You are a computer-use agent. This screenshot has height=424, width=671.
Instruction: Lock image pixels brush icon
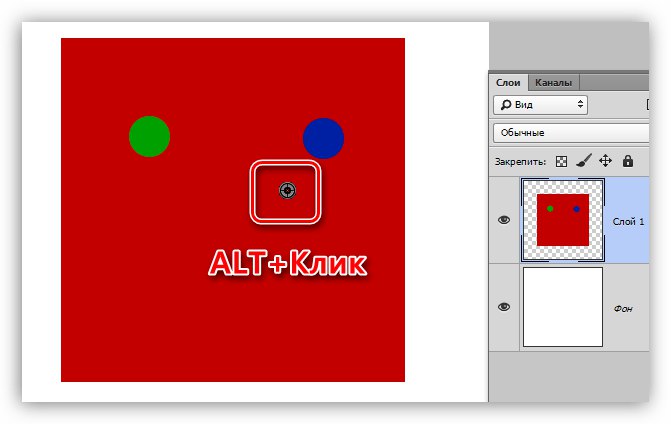584,161
